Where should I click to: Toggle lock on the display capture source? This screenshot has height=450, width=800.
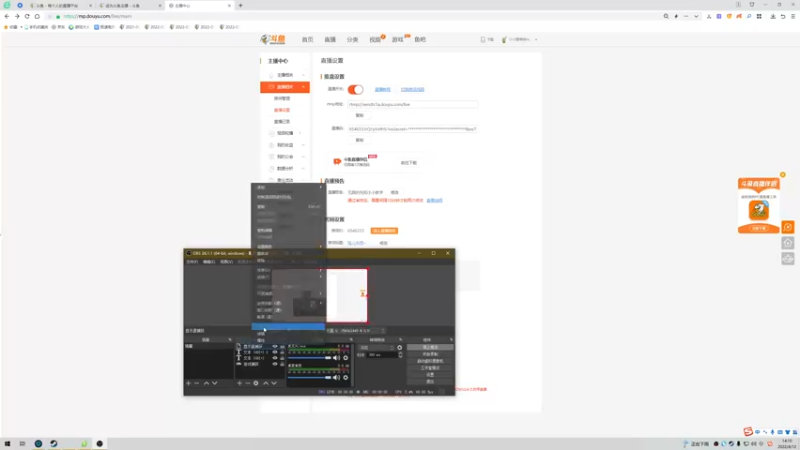pyautogui.click(x=282, y=346)
